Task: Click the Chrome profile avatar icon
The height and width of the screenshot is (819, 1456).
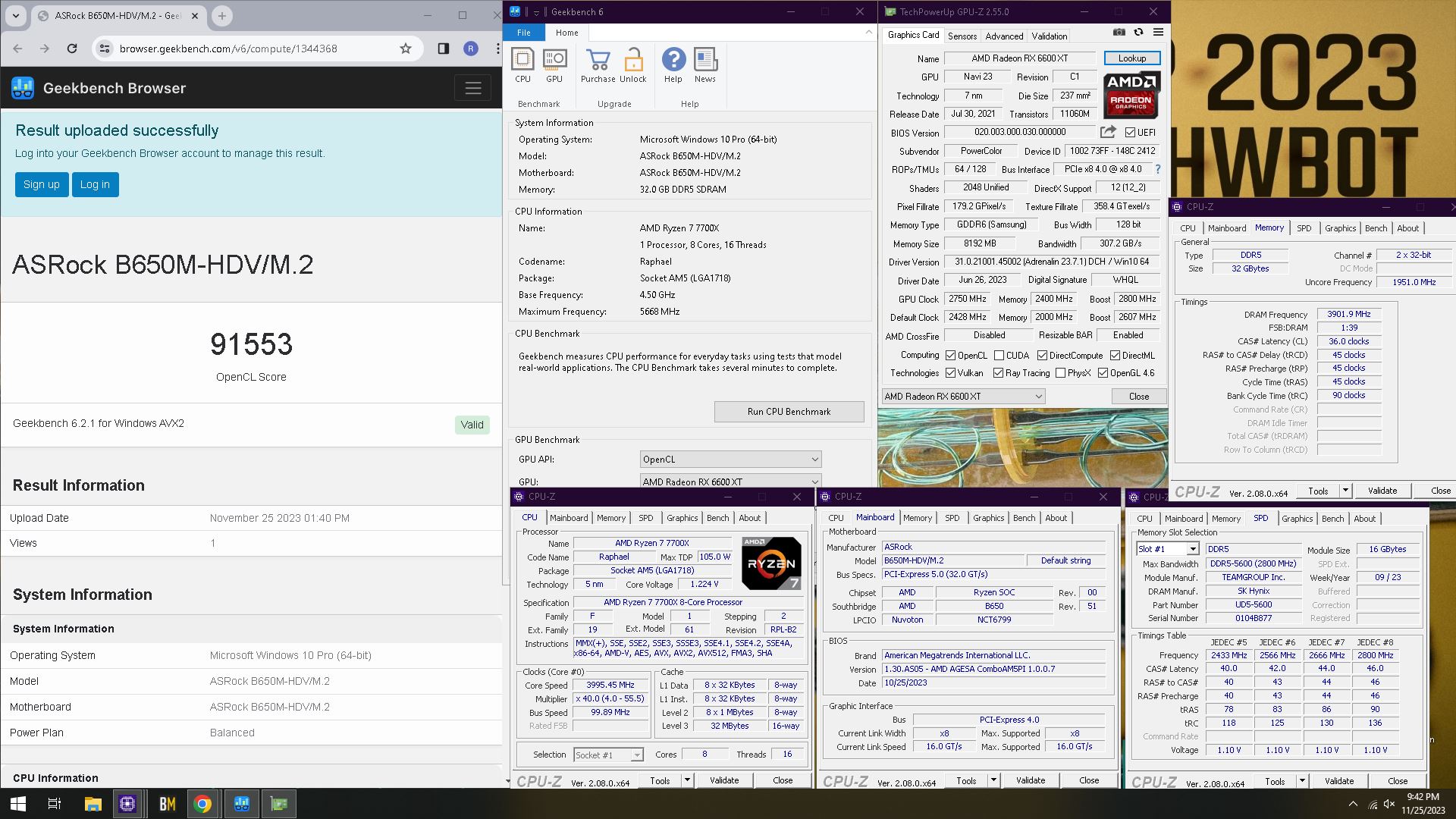Action: point(471,49)
